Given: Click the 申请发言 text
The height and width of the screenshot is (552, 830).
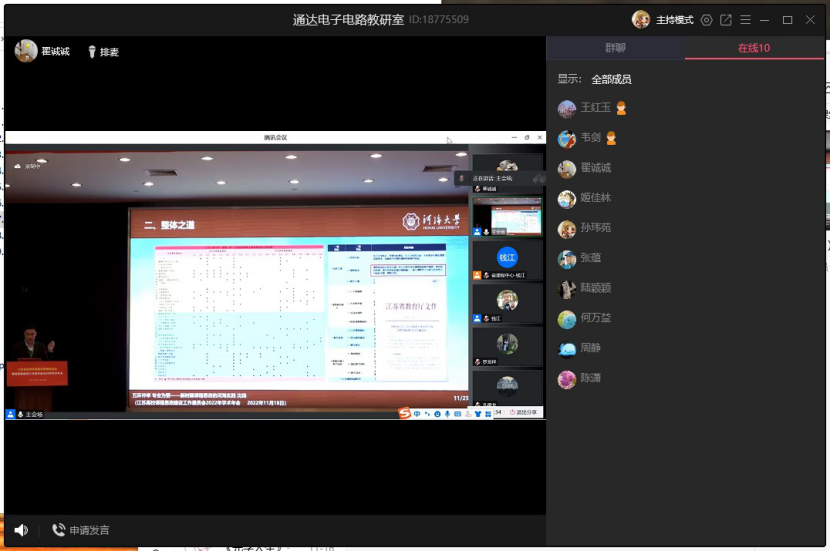Looking at the screenshot, I should pos(89,530).
